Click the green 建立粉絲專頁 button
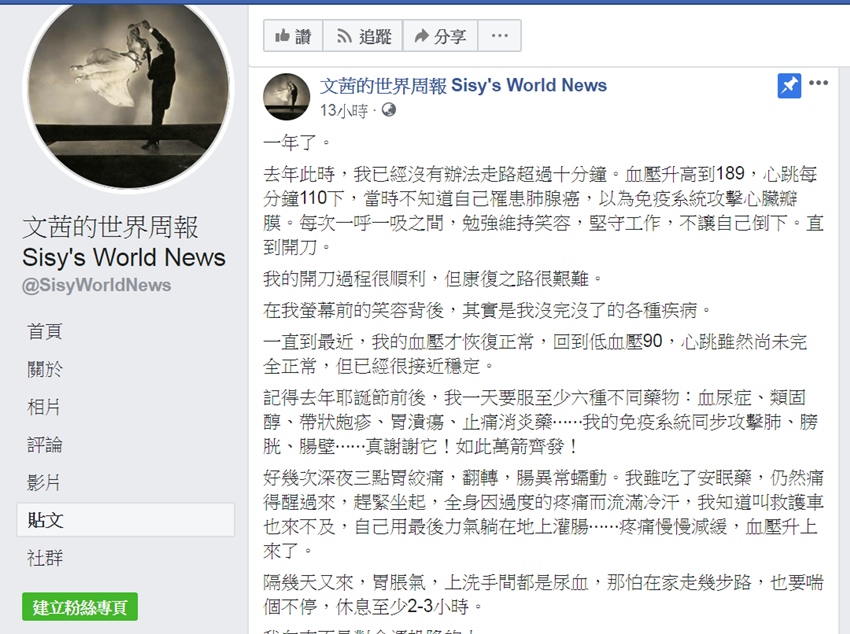The image size is (850, 634). coord(80,607)
